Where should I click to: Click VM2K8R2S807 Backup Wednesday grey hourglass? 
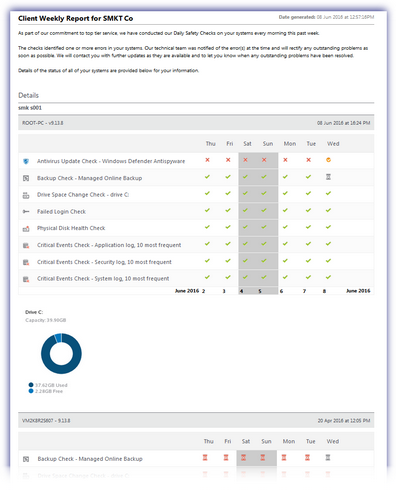click(x=328, y=458)
